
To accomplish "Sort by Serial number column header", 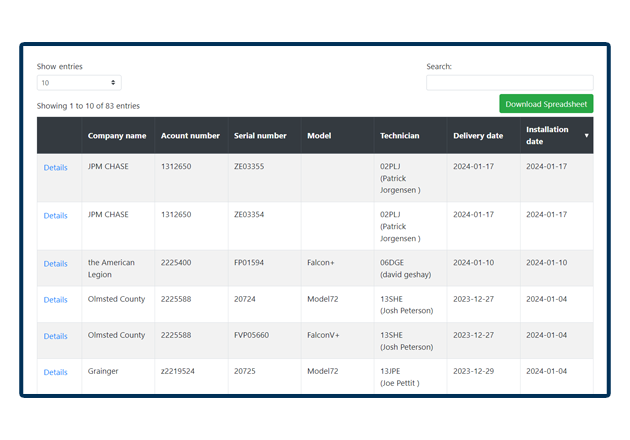I will tap(260, 136).
